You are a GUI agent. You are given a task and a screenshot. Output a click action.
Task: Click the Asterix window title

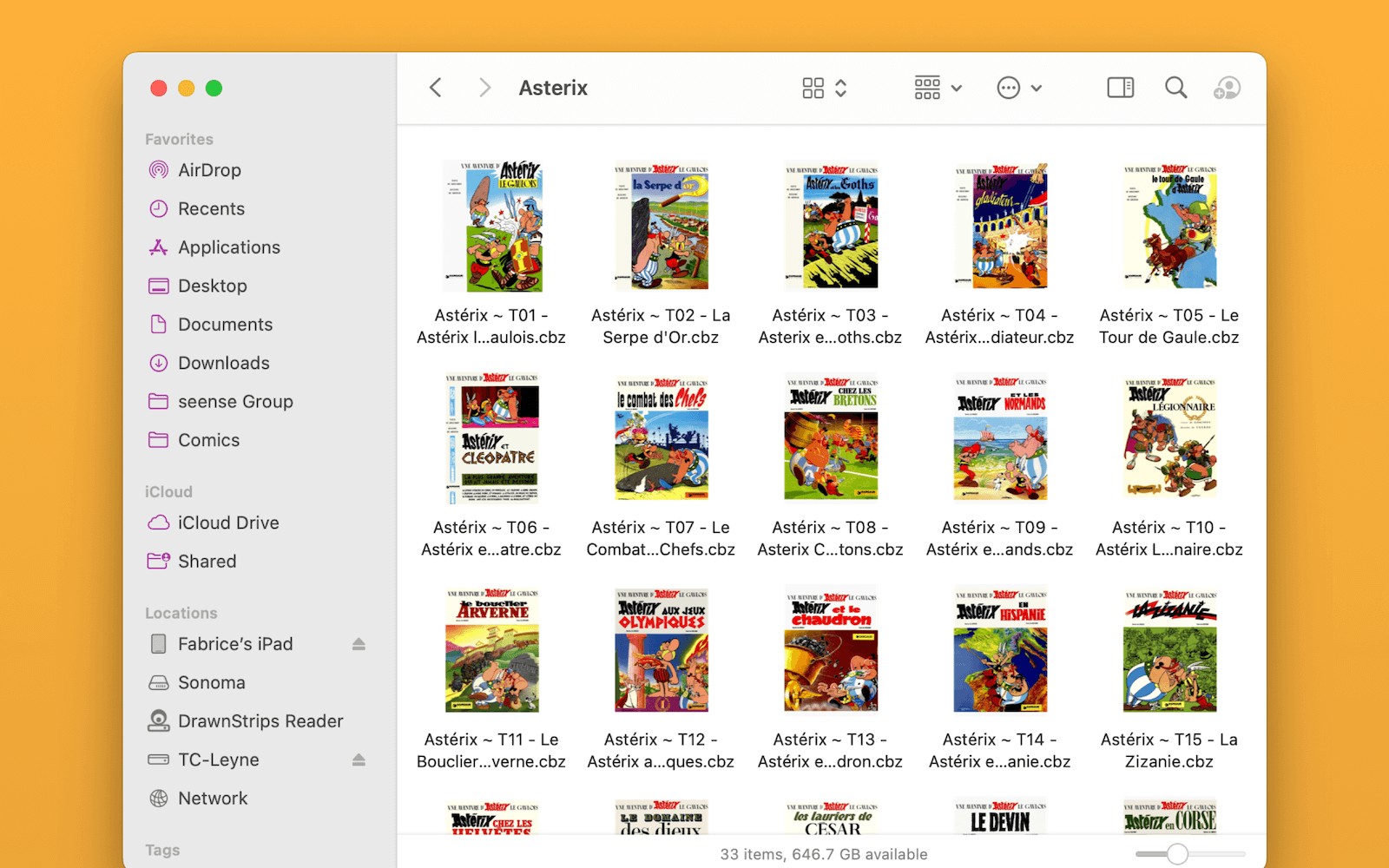click(x=553, y=88)
